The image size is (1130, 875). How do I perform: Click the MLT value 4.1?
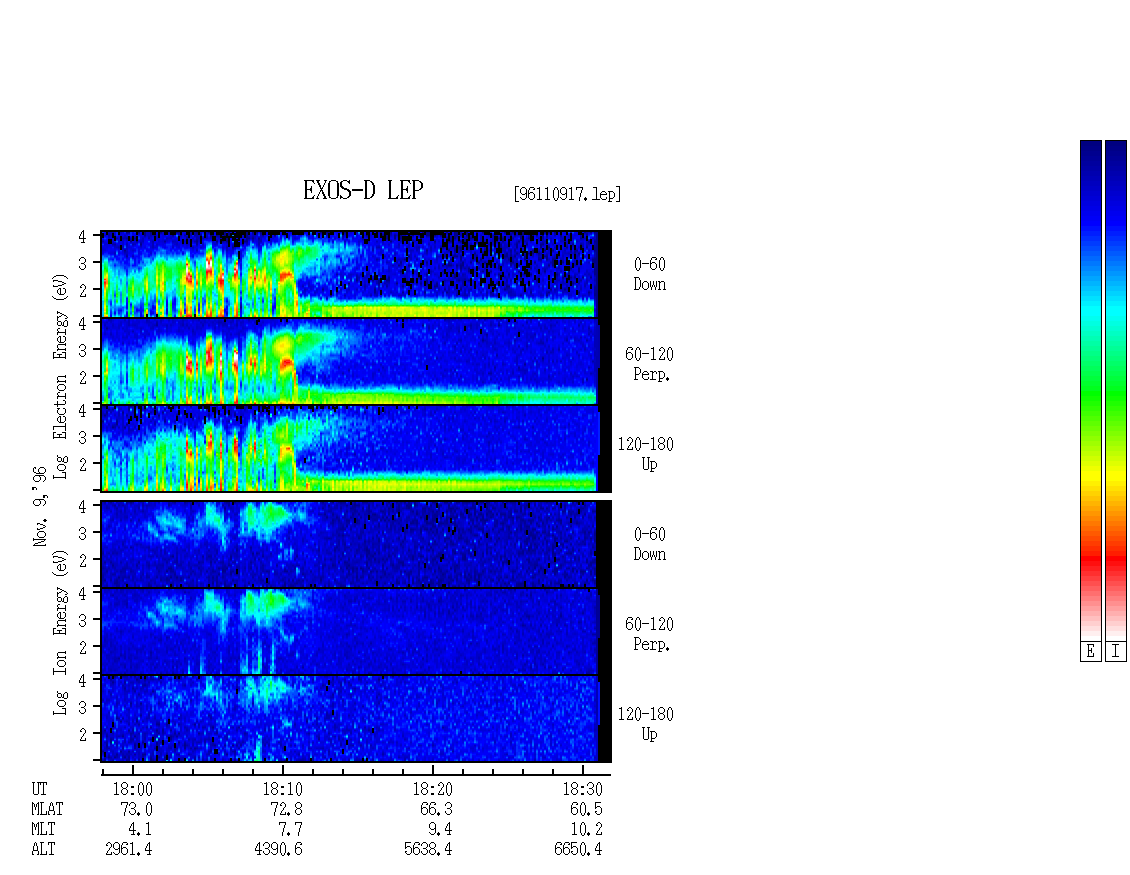140,830
